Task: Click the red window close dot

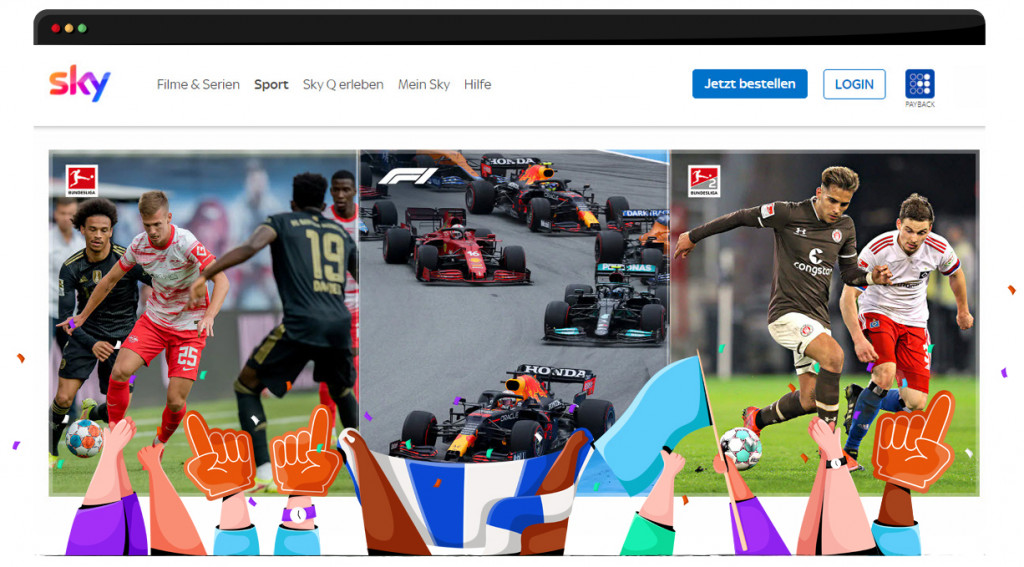Action: (x=56, y=28)
